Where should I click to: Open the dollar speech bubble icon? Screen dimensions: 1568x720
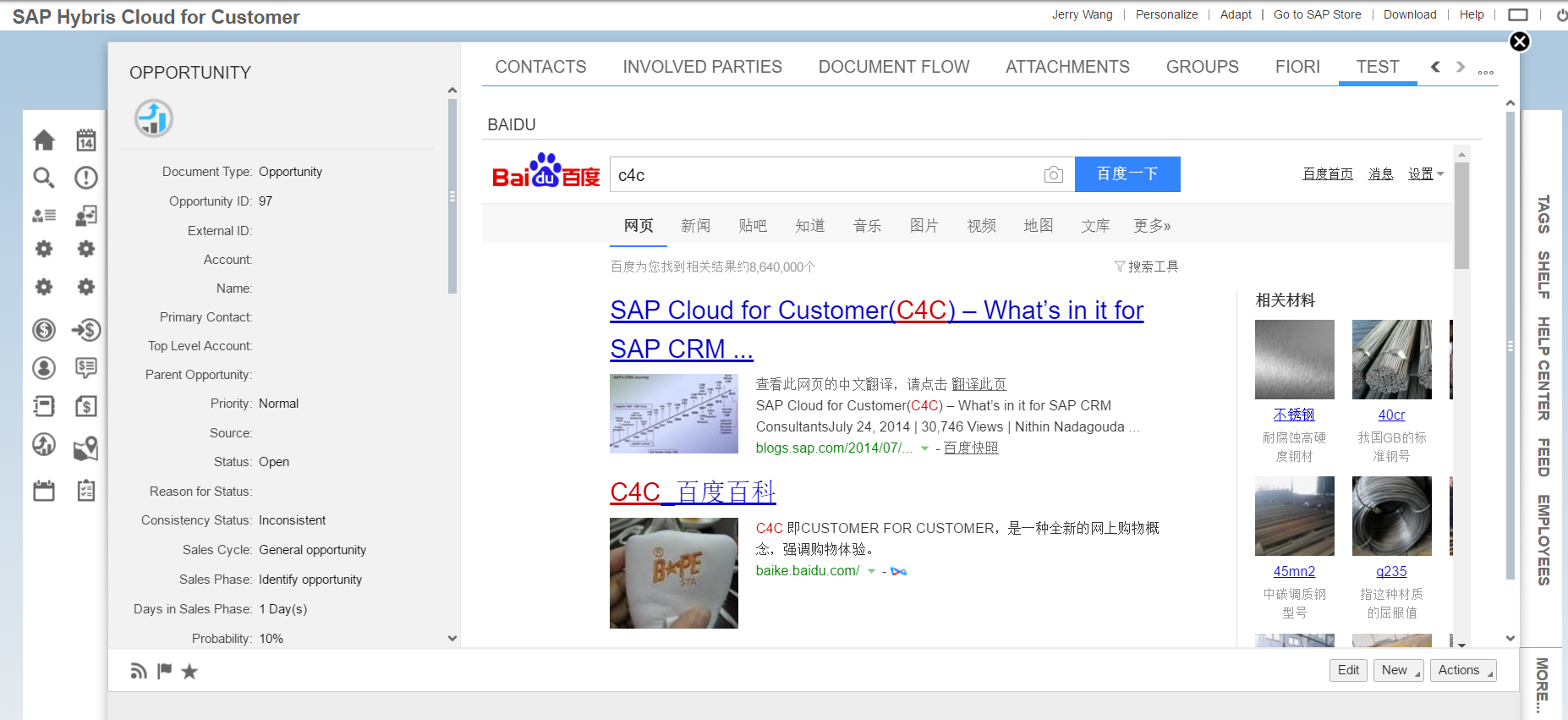click(86, 368)
